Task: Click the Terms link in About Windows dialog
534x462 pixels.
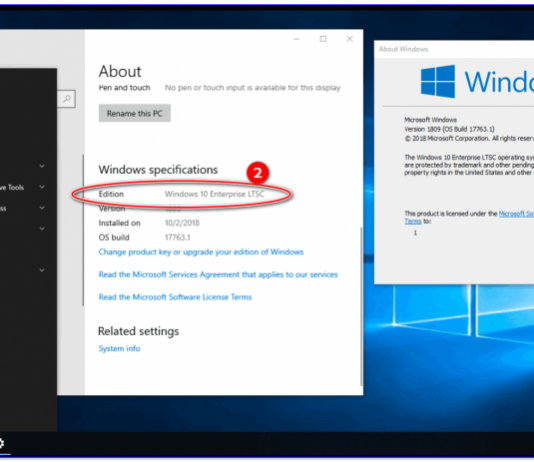Action: pyautogui.click(x=413, y=221)
